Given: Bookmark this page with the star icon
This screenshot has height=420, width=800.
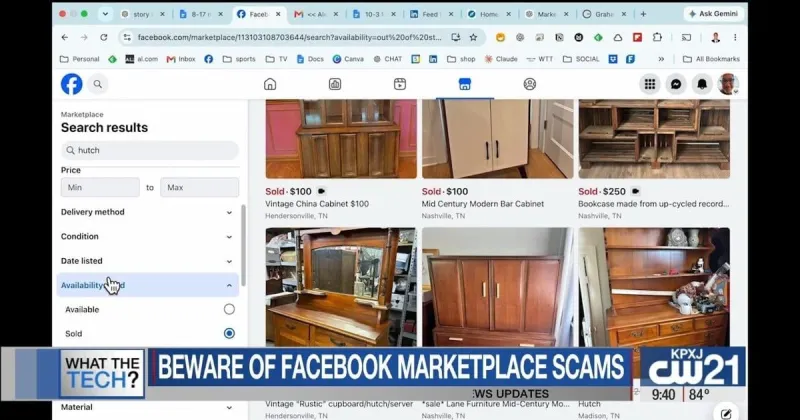Looking at the screenshot, I should pos(473,37).
